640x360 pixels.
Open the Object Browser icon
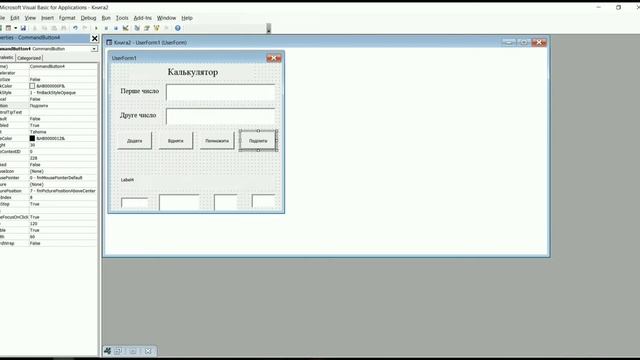157,28
